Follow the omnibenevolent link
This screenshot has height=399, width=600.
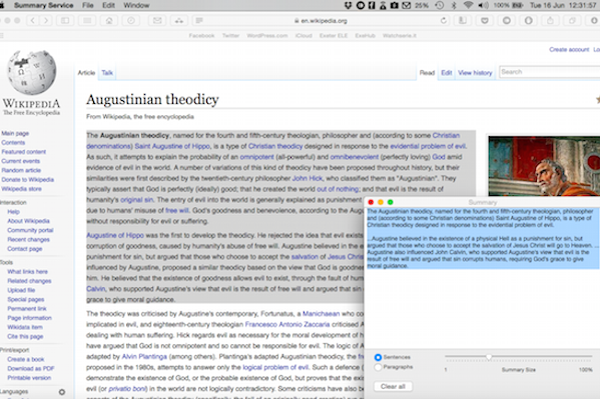[x=354, y=157]
